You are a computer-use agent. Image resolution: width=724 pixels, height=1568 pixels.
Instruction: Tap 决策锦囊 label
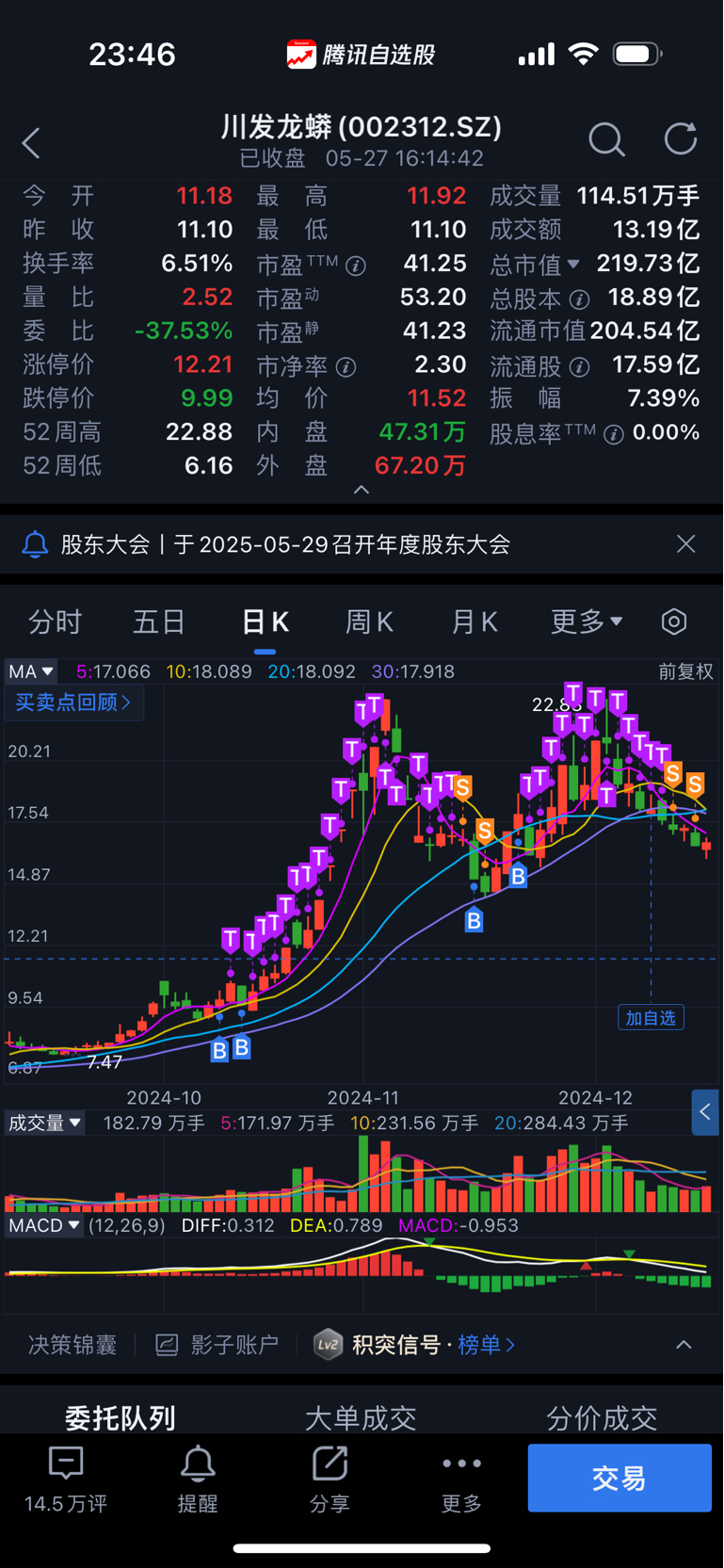tap(72, 1345)
